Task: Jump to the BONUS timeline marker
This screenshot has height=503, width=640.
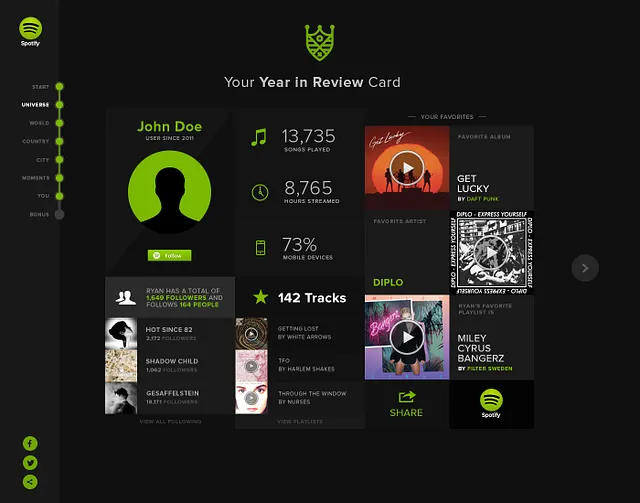Action: point(59,214)
